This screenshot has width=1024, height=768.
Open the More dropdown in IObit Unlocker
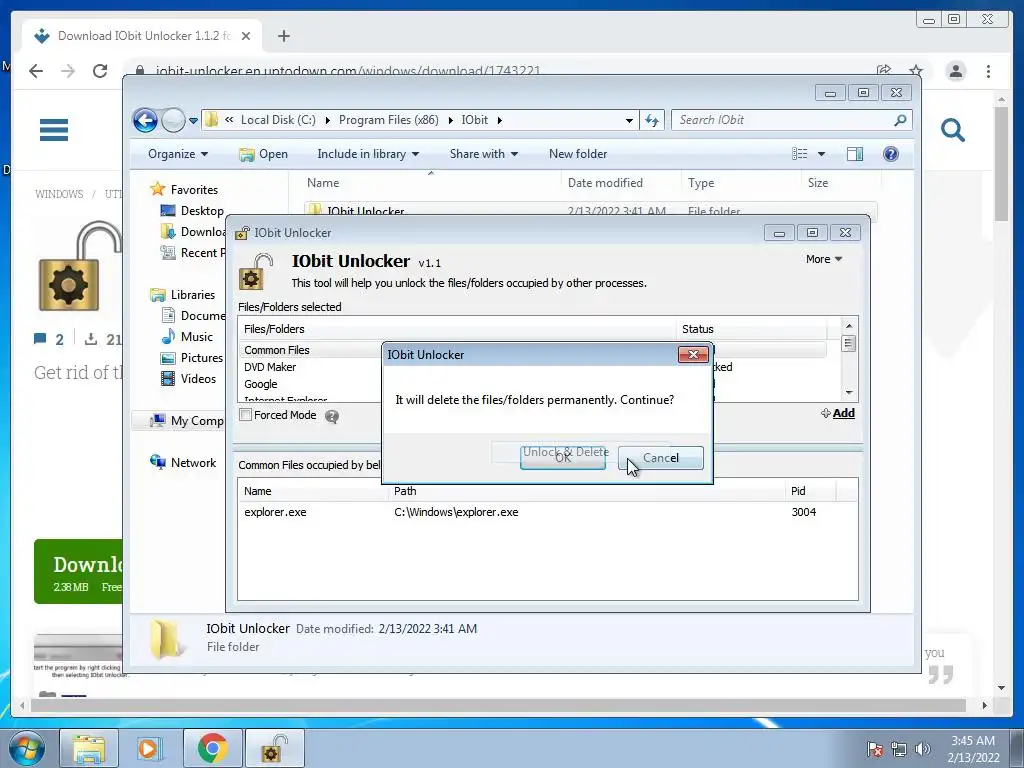(x=824, y=259)
